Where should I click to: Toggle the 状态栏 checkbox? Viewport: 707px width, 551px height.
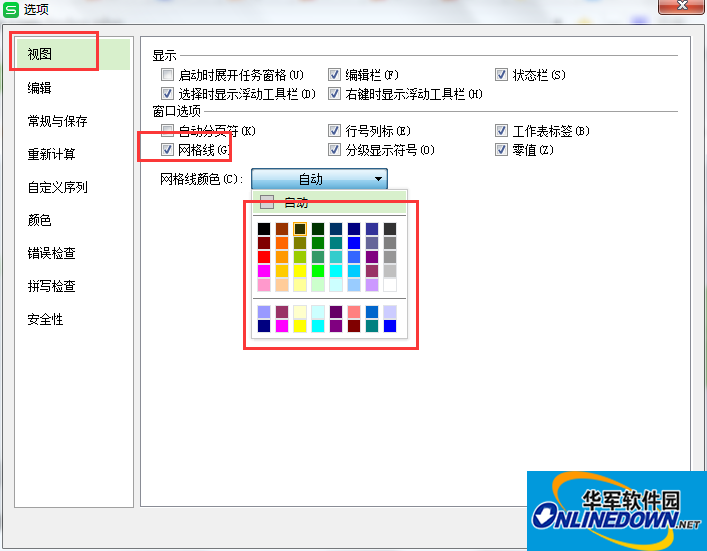click(502, 75)
